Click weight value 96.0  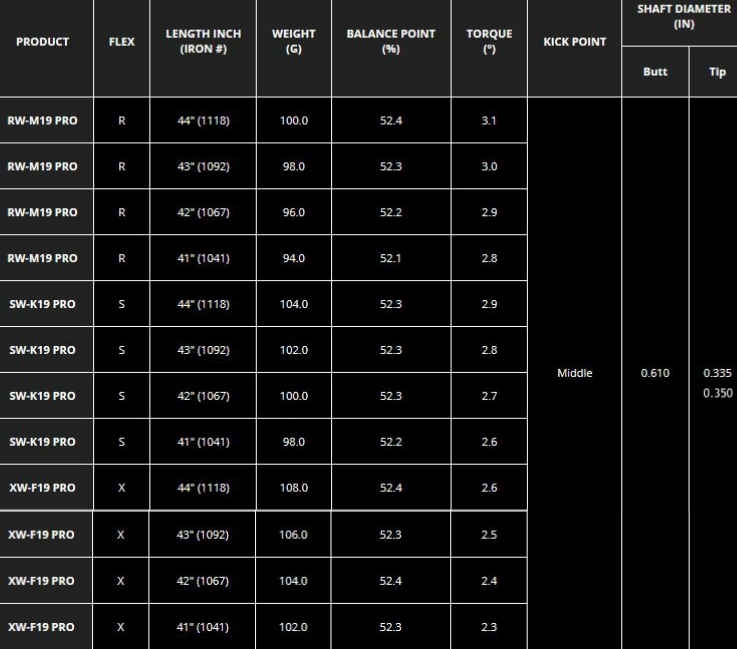294,212
